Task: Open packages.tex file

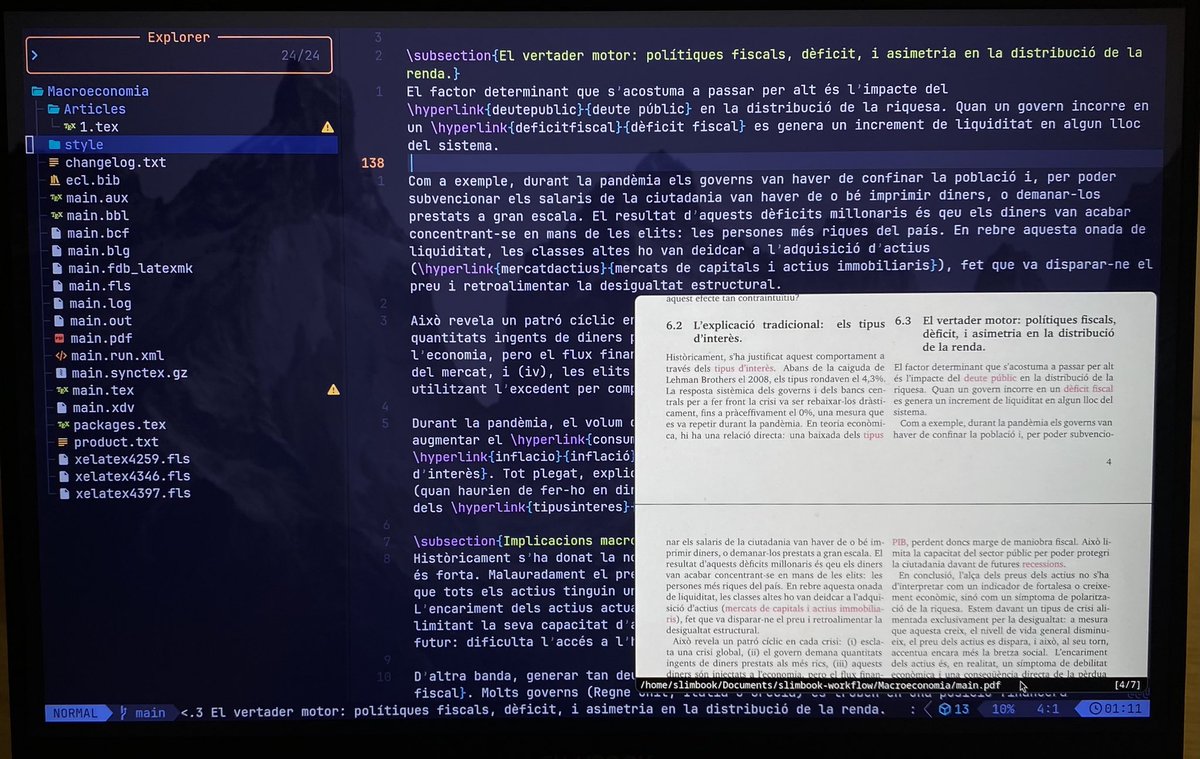Action: 120,425
